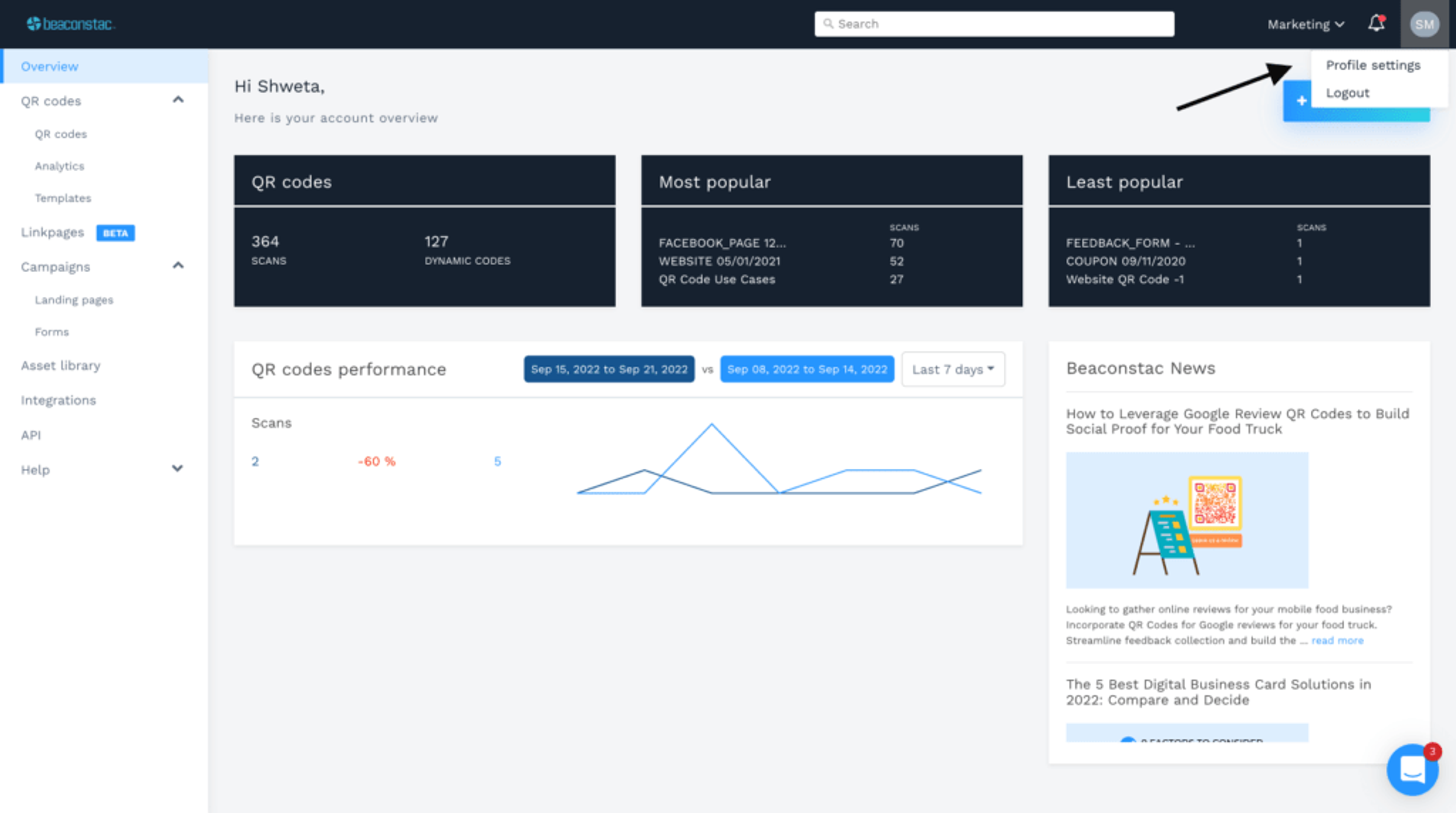Open Asset library in the sidebar
Image resolution: width=1456 pixels, height=813 pixels.
click(x=61, y=365)
